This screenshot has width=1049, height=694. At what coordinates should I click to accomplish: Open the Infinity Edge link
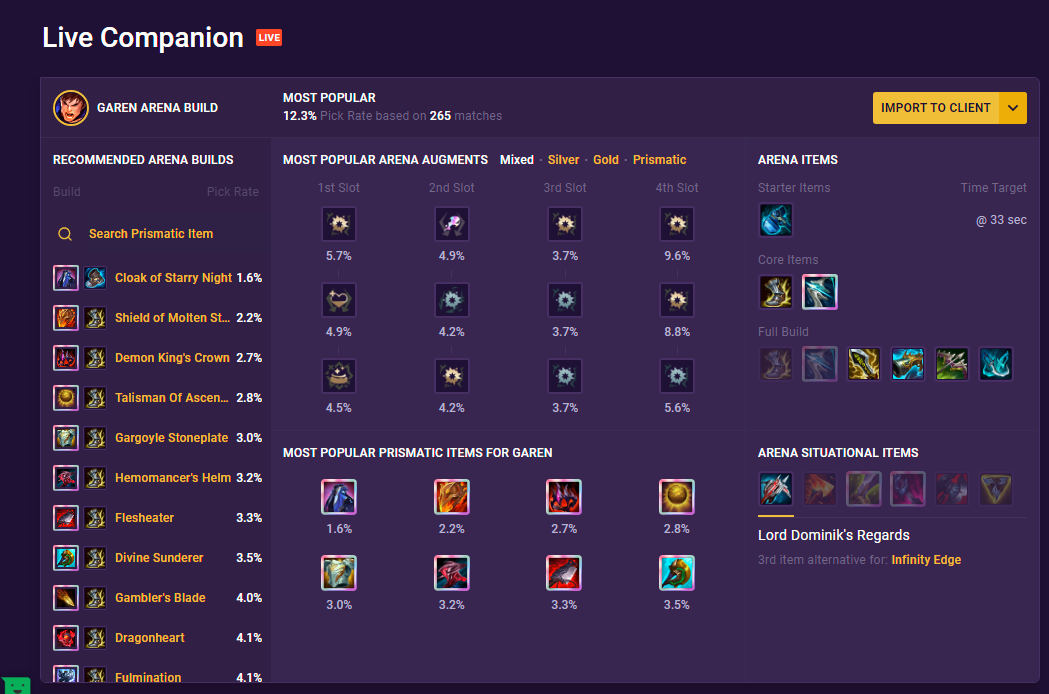[926, 560]
